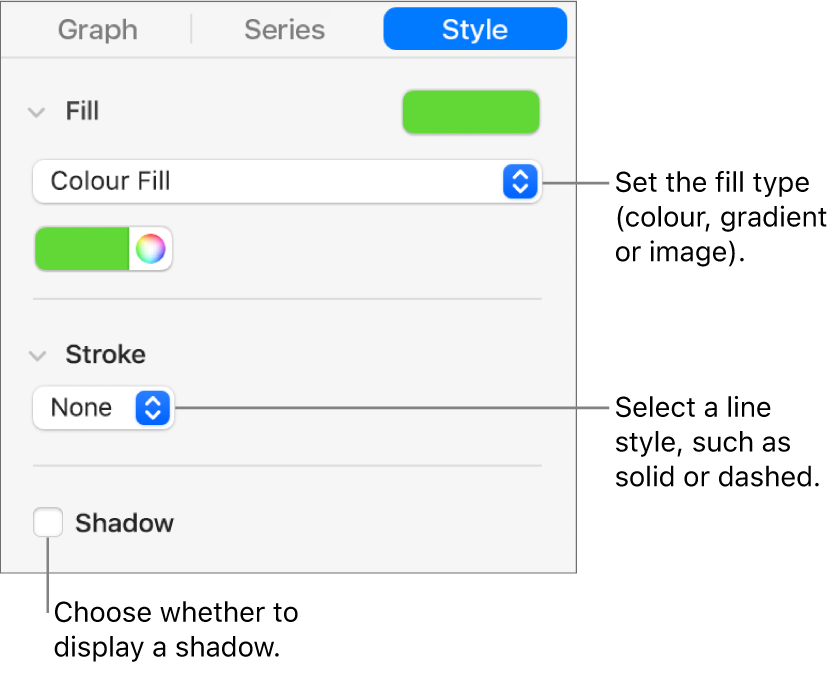This screenshot has height=673, width=836.
Task: Switch to the Graph tab
Action: (97, 30)
